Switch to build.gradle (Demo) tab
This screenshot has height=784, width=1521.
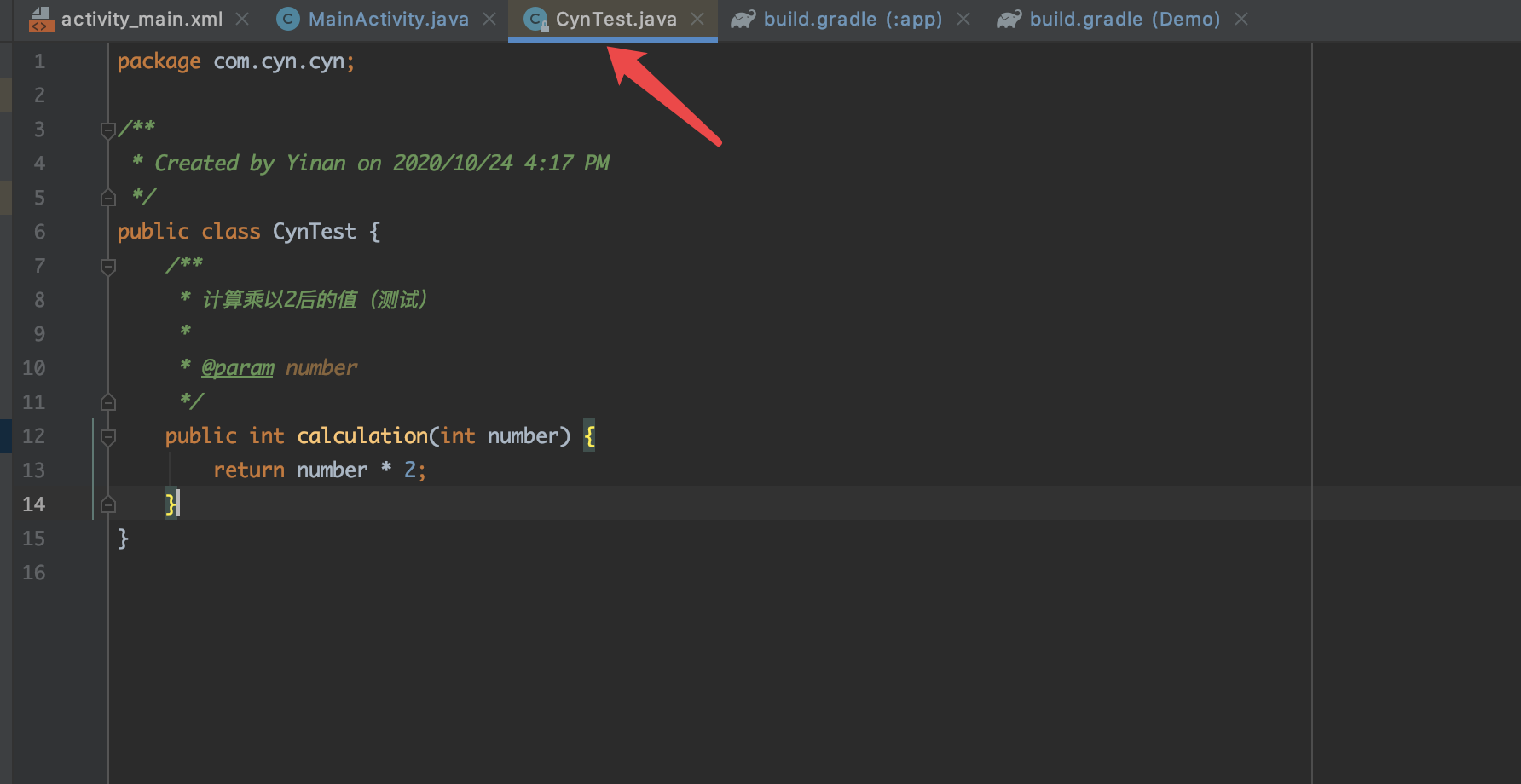1125,19
